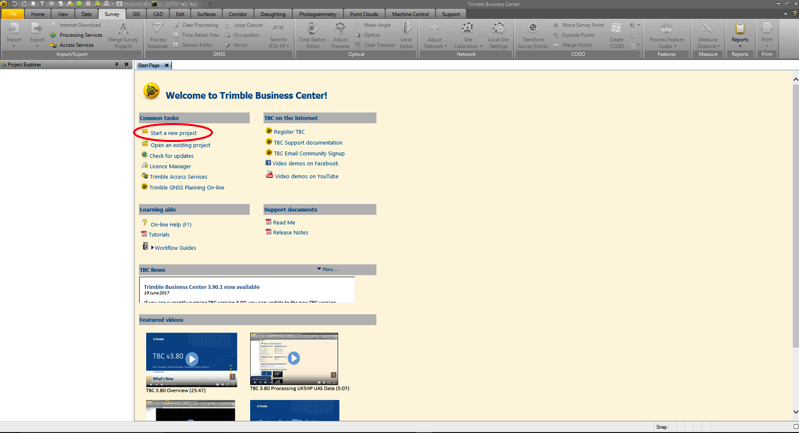Image resolution: width=799 pixels, height=433 pixels.
Task: Open the Level Editor
Action: point(406,35)
